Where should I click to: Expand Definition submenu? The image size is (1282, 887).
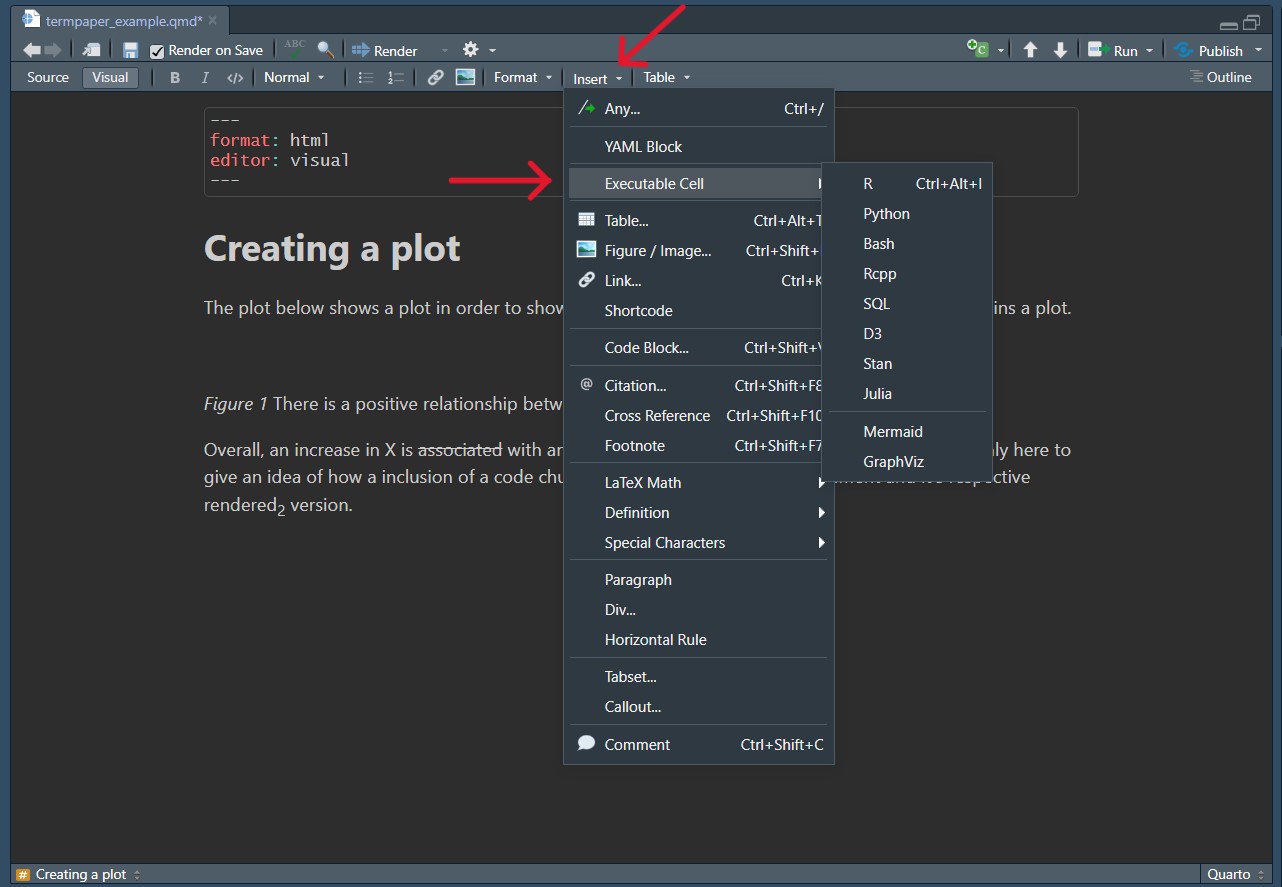(x=699, y=513)
